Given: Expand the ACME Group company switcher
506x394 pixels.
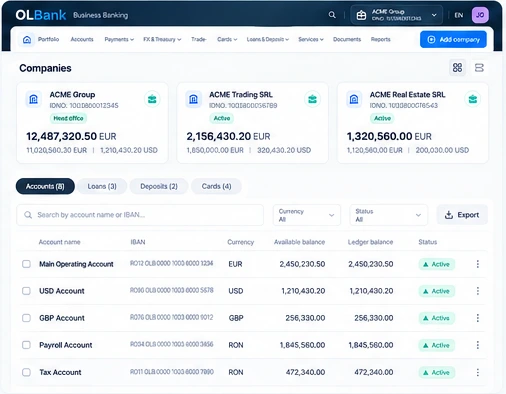Looking at the screenshot, I should pyautogui.click(x=397, y=15).
